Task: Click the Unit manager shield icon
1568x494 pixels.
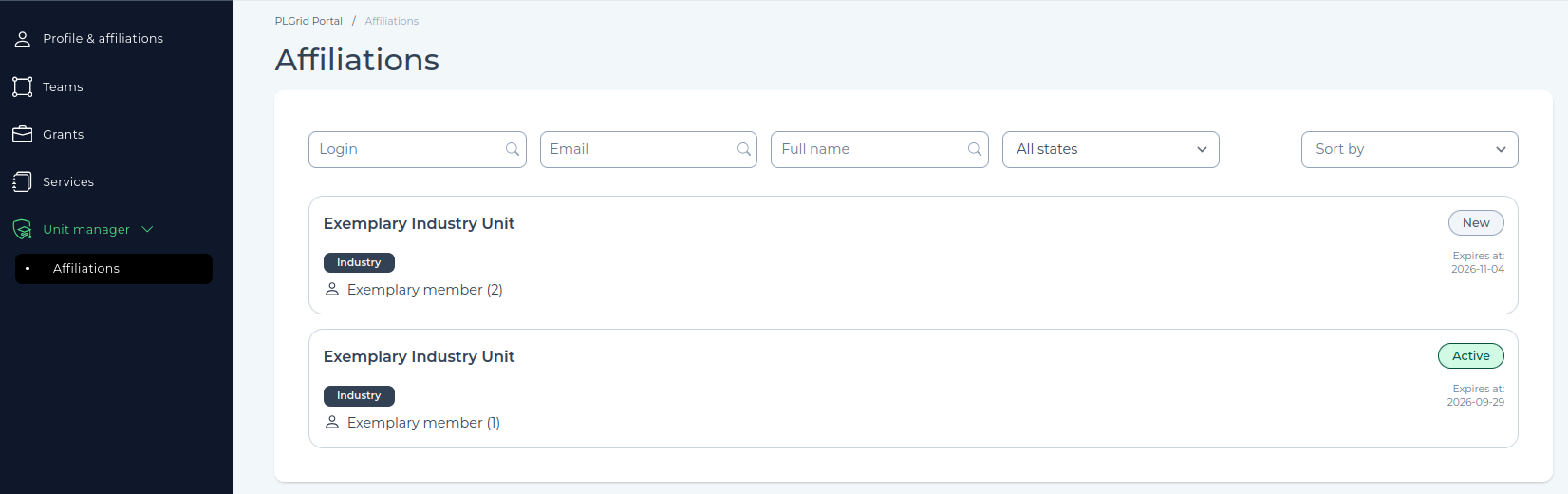Action: click(x=23, y=229)
